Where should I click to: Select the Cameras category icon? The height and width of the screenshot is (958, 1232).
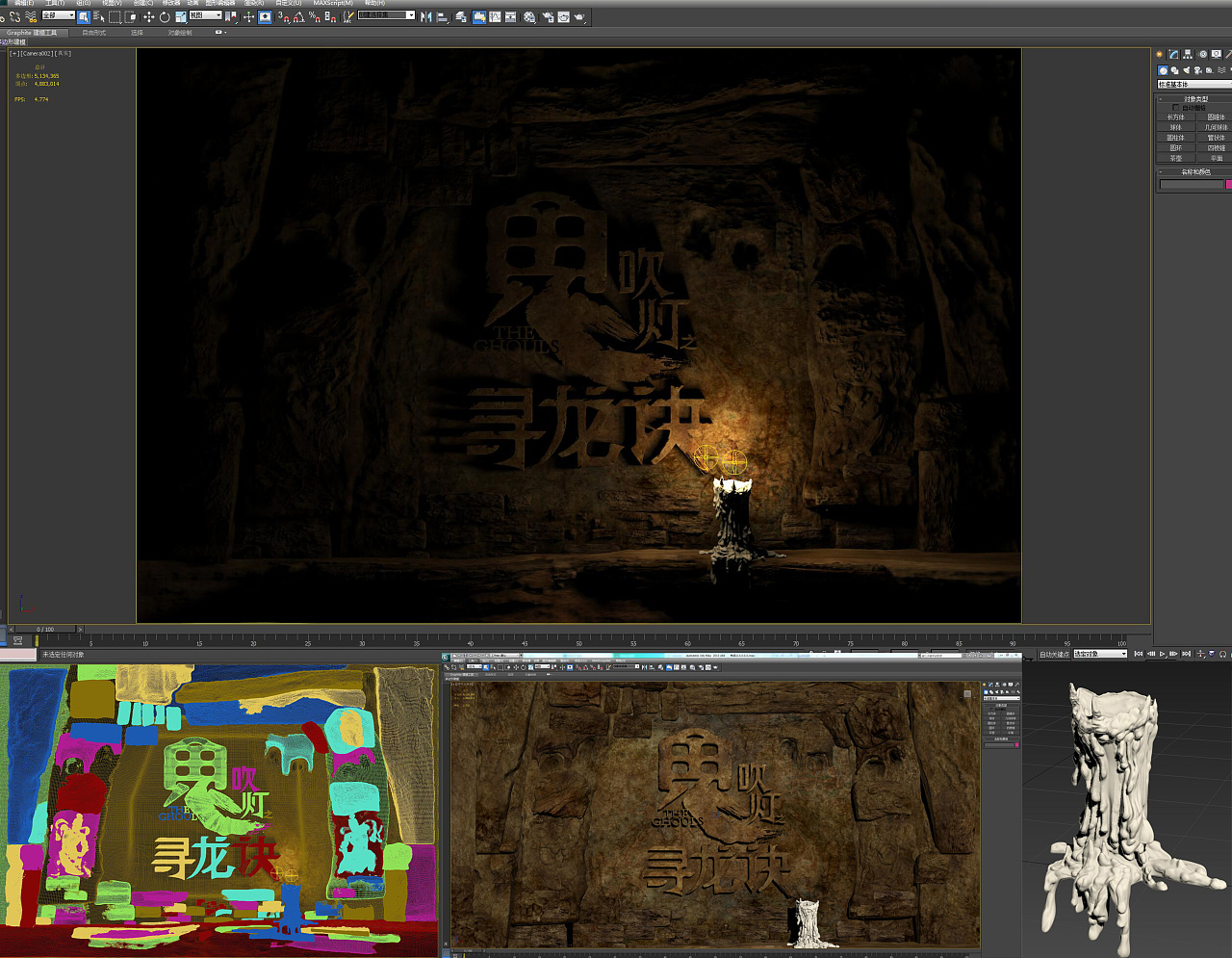pyautogui.click(x=1197, y=70)
